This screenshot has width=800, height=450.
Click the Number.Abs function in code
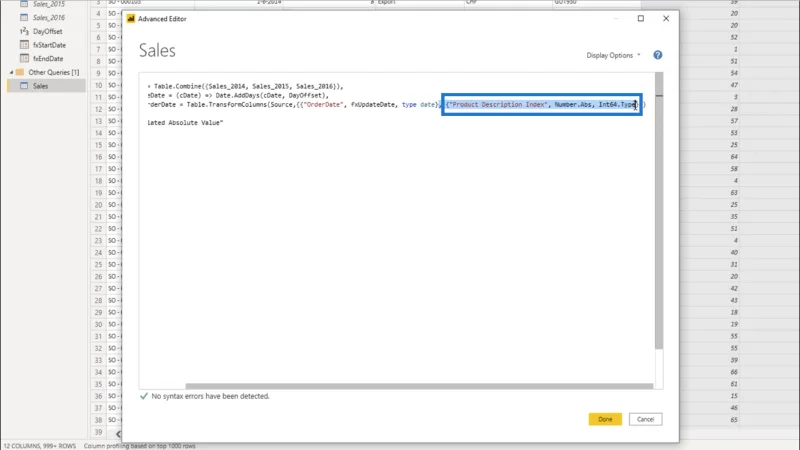pyautogui.click(x=573, y=105)
